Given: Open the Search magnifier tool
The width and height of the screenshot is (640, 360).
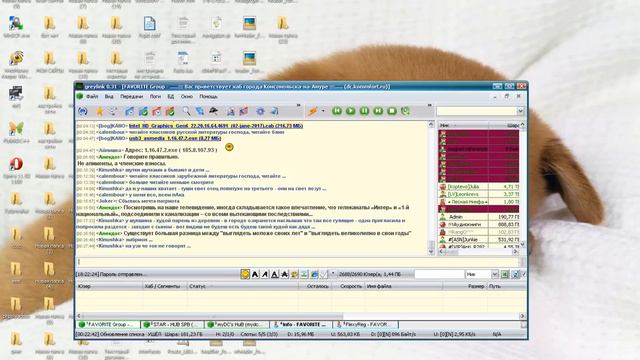Looking at the screenshot, I should [x=186, y=111].
